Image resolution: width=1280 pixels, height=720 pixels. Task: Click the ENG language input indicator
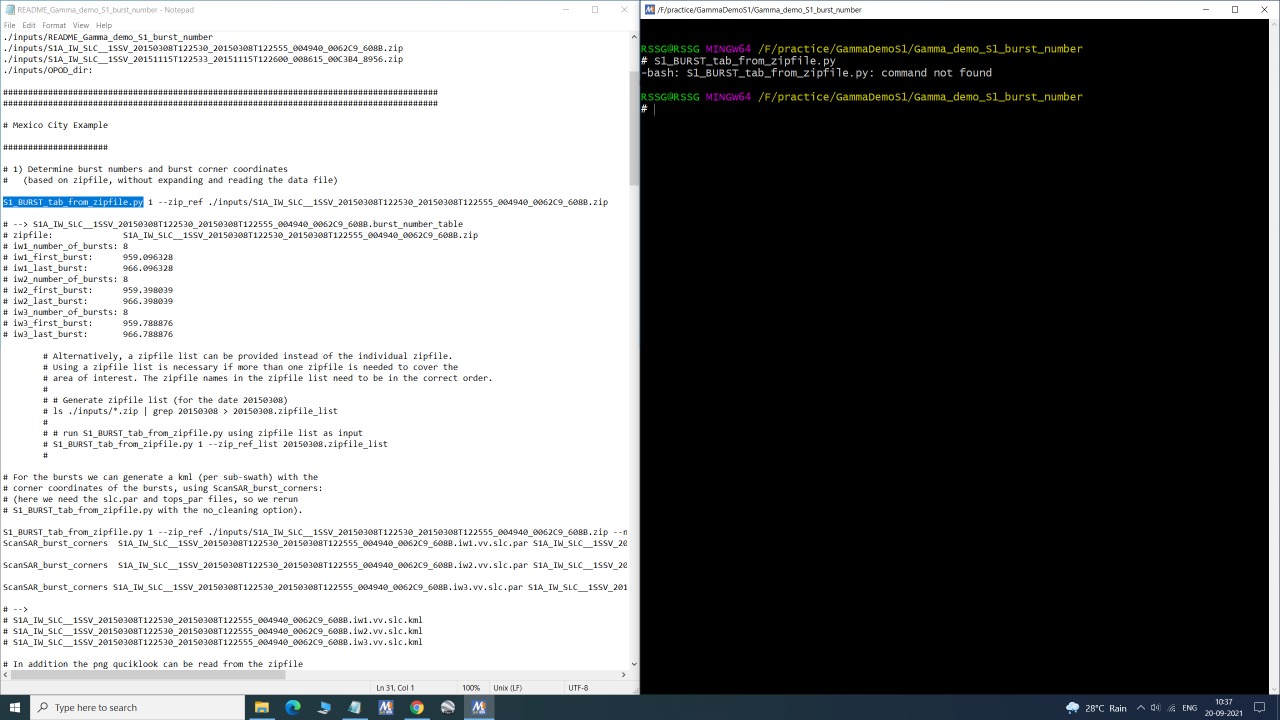pos(1191,708)
